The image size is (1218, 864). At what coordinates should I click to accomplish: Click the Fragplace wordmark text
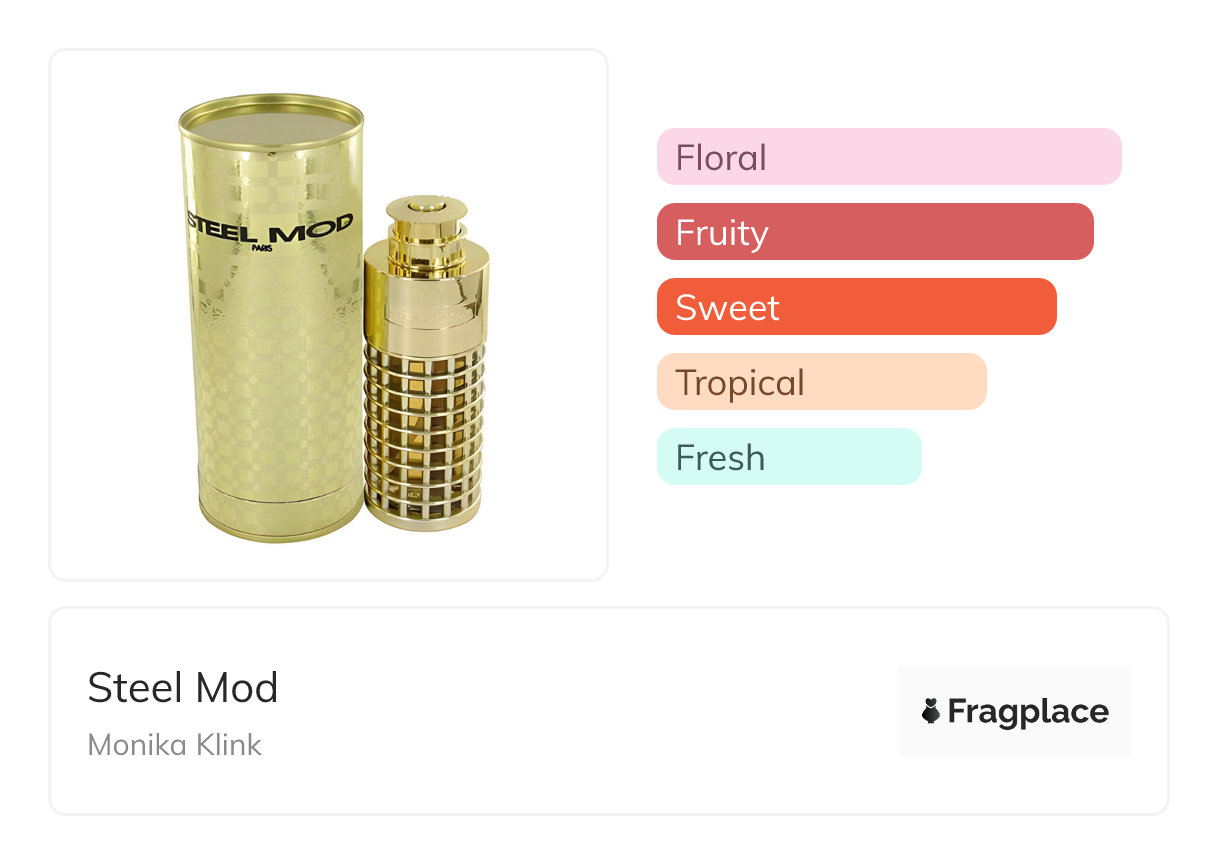click(x=1027, y=712)
